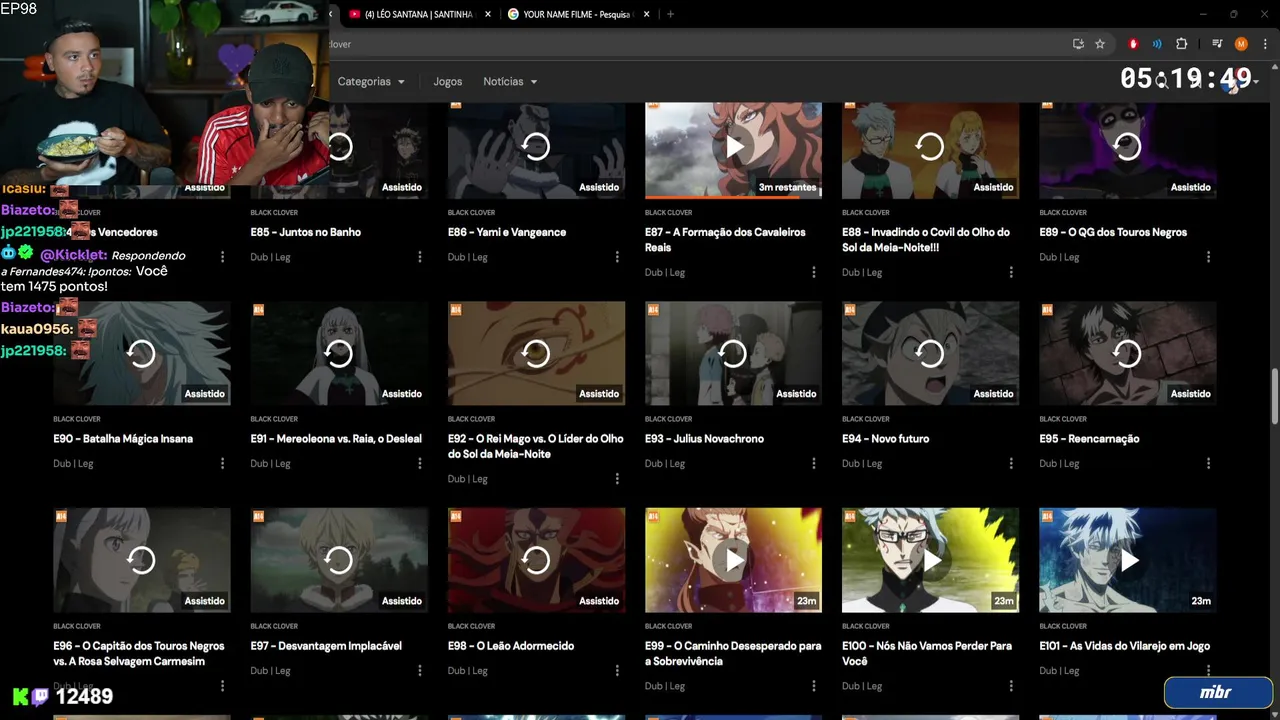Replay episode E96 thumbnail

142,560
